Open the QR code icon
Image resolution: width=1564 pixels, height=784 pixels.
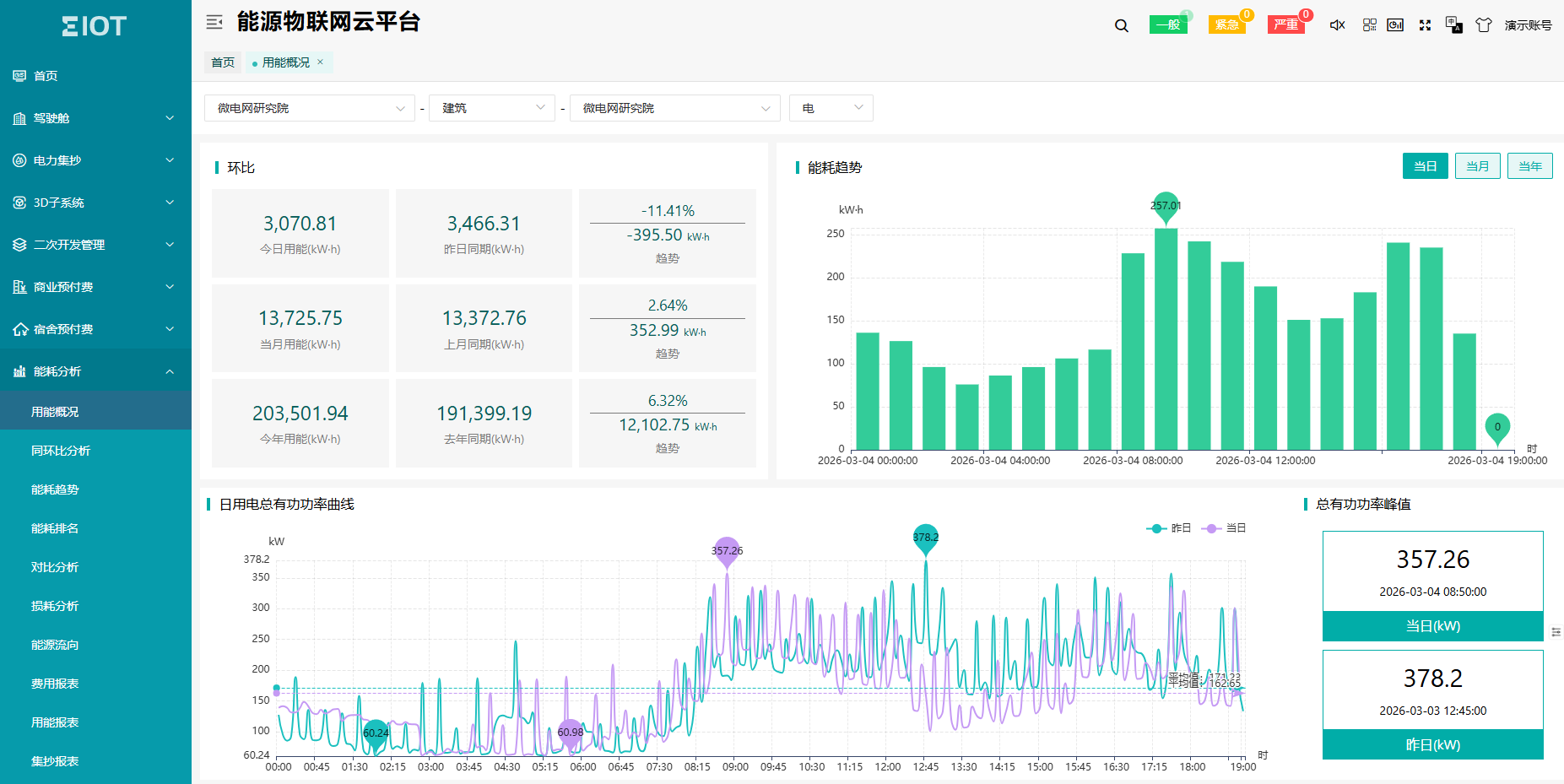[x=1369, y=25]
